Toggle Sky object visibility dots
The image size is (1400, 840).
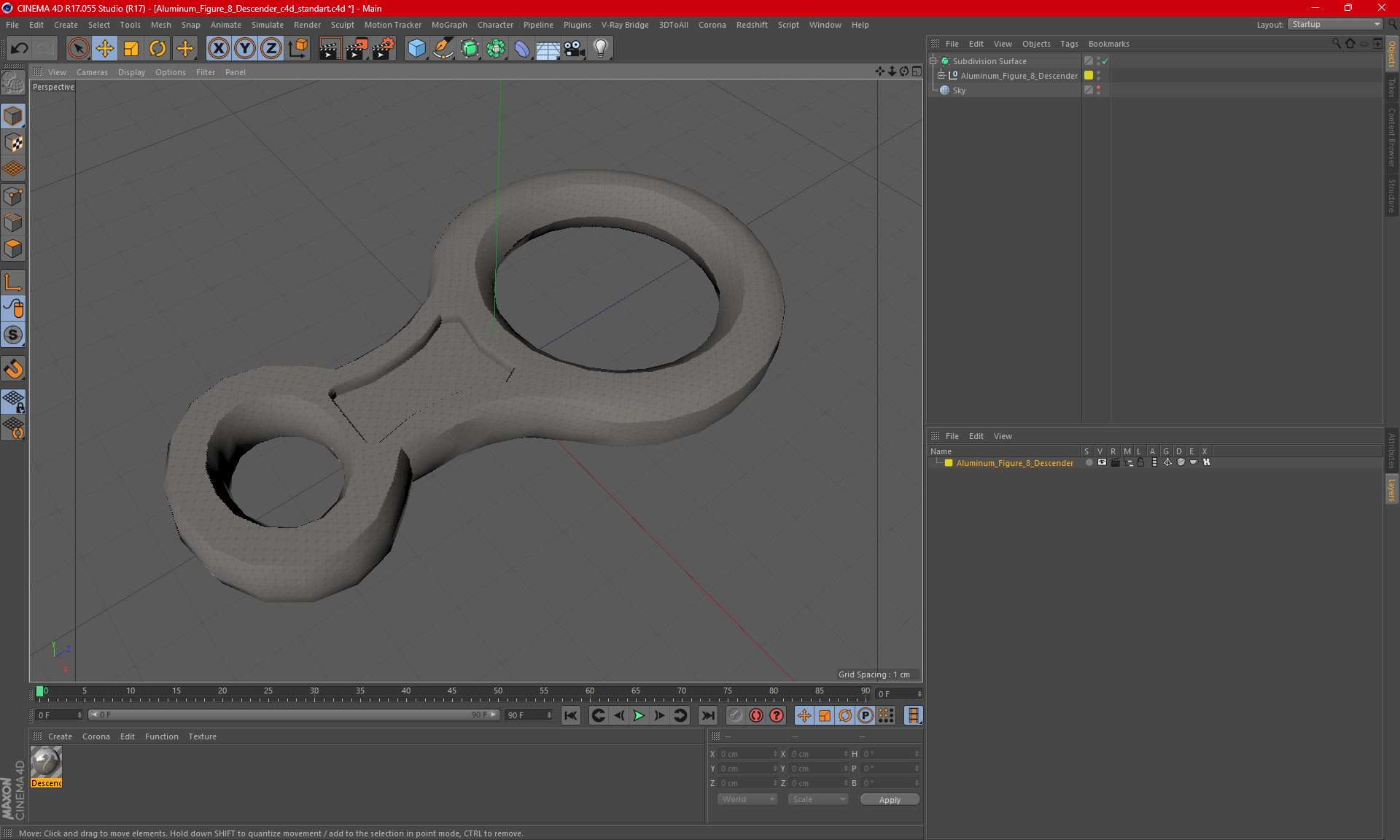(x=1099, y=90)
